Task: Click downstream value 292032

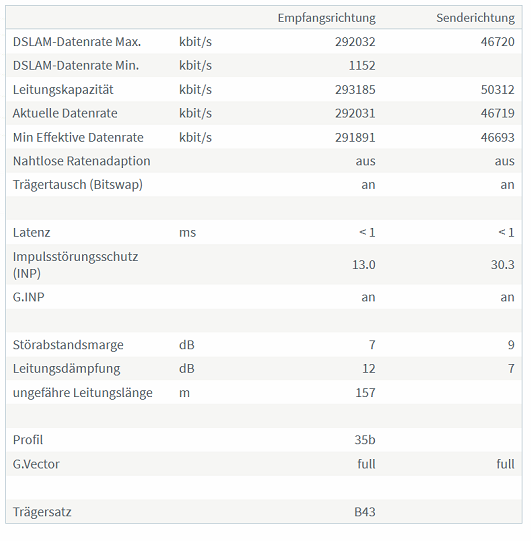Action: point(355,42)
